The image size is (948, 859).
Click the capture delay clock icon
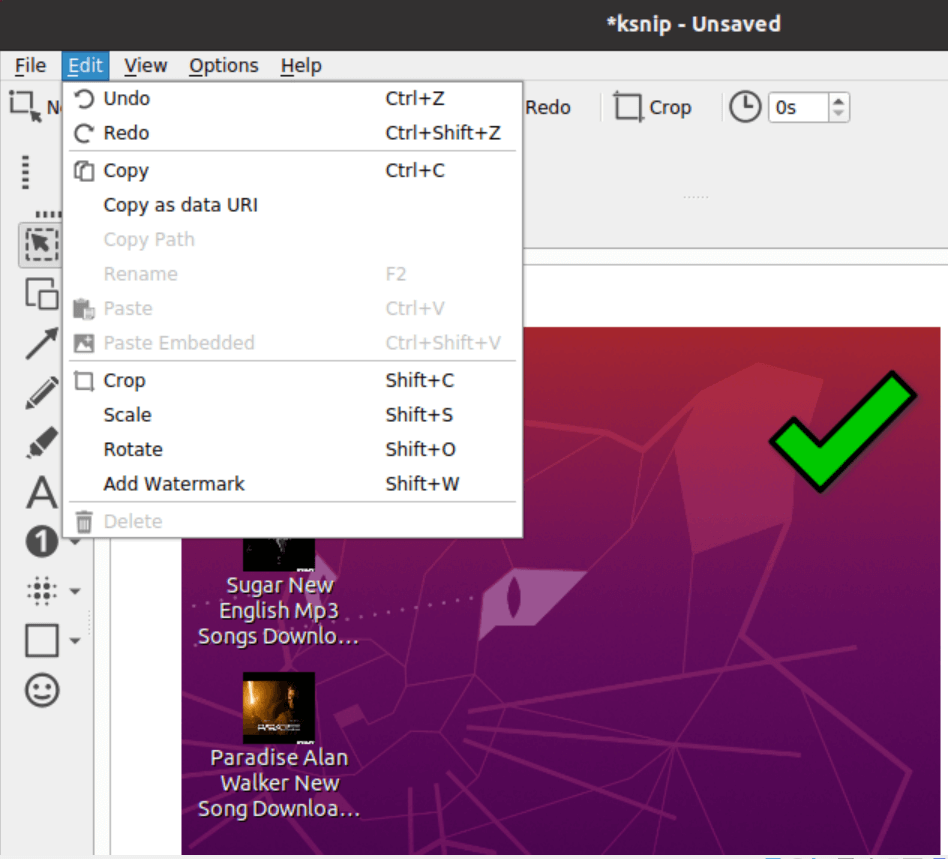(x=744, y=107)
